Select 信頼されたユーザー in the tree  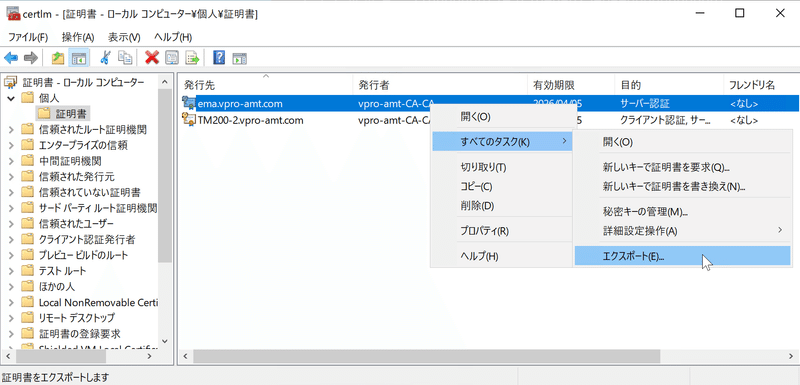76,224
